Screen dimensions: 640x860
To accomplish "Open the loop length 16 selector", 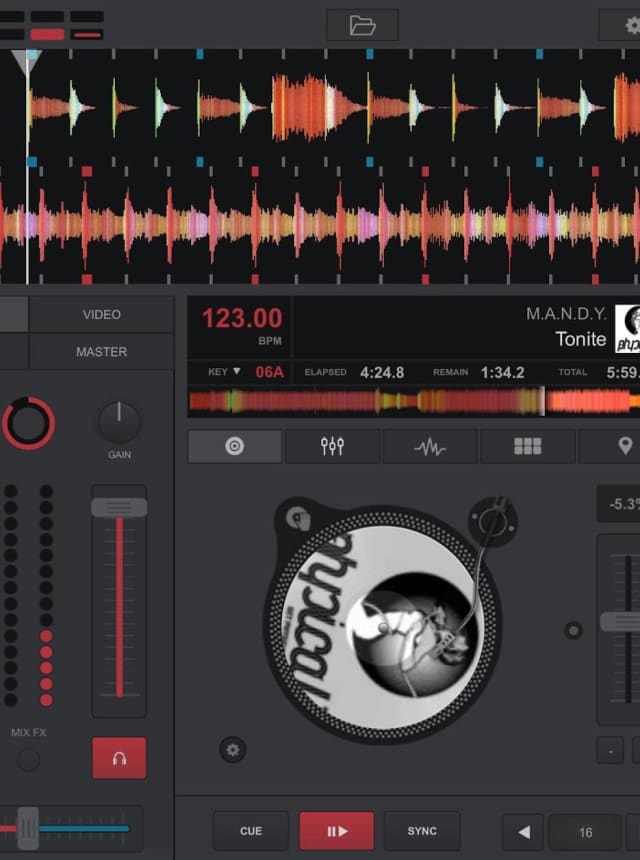I will click(x=585, y=832).
